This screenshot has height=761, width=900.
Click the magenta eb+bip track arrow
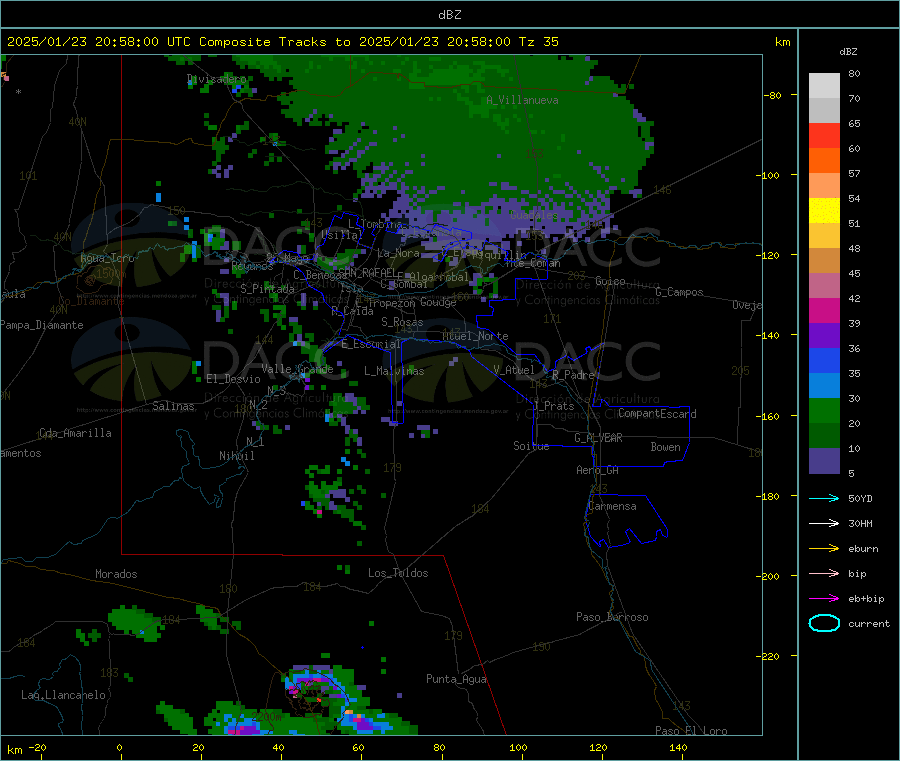tap(824, 599)
